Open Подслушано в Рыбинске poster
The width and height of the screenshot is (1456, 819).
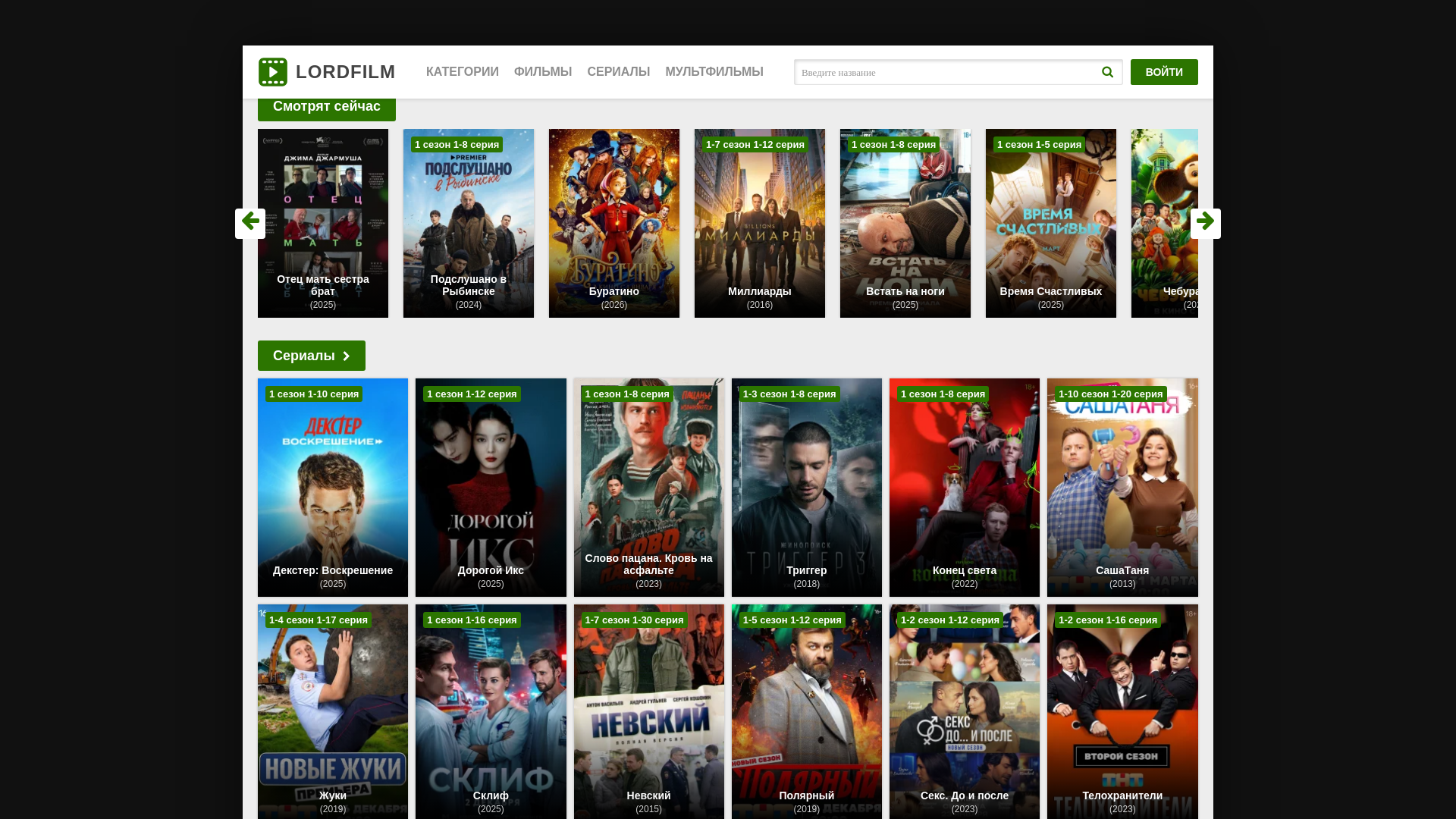click(469, 223)
